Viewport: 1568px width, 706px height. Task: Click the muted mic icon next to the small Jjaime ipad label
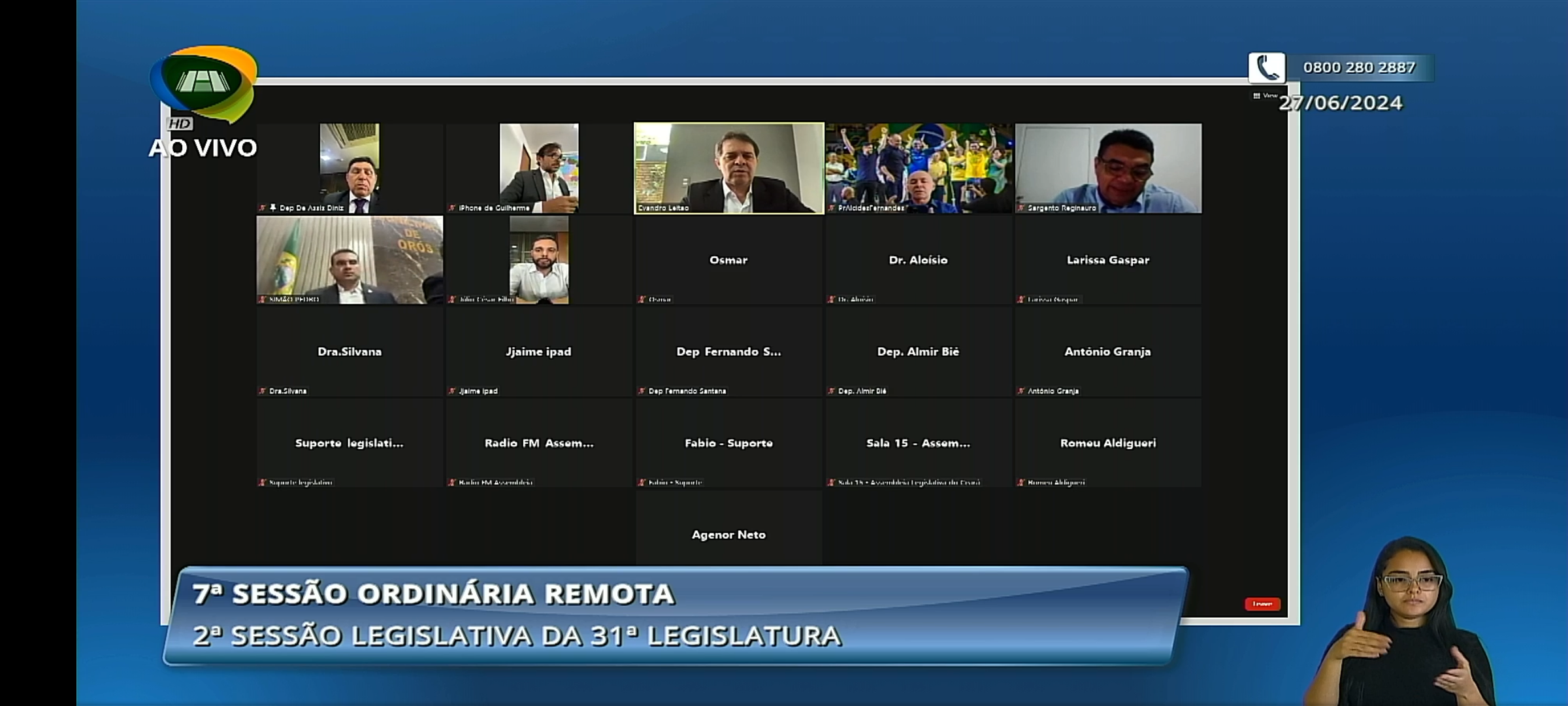(x=452, y=391)
